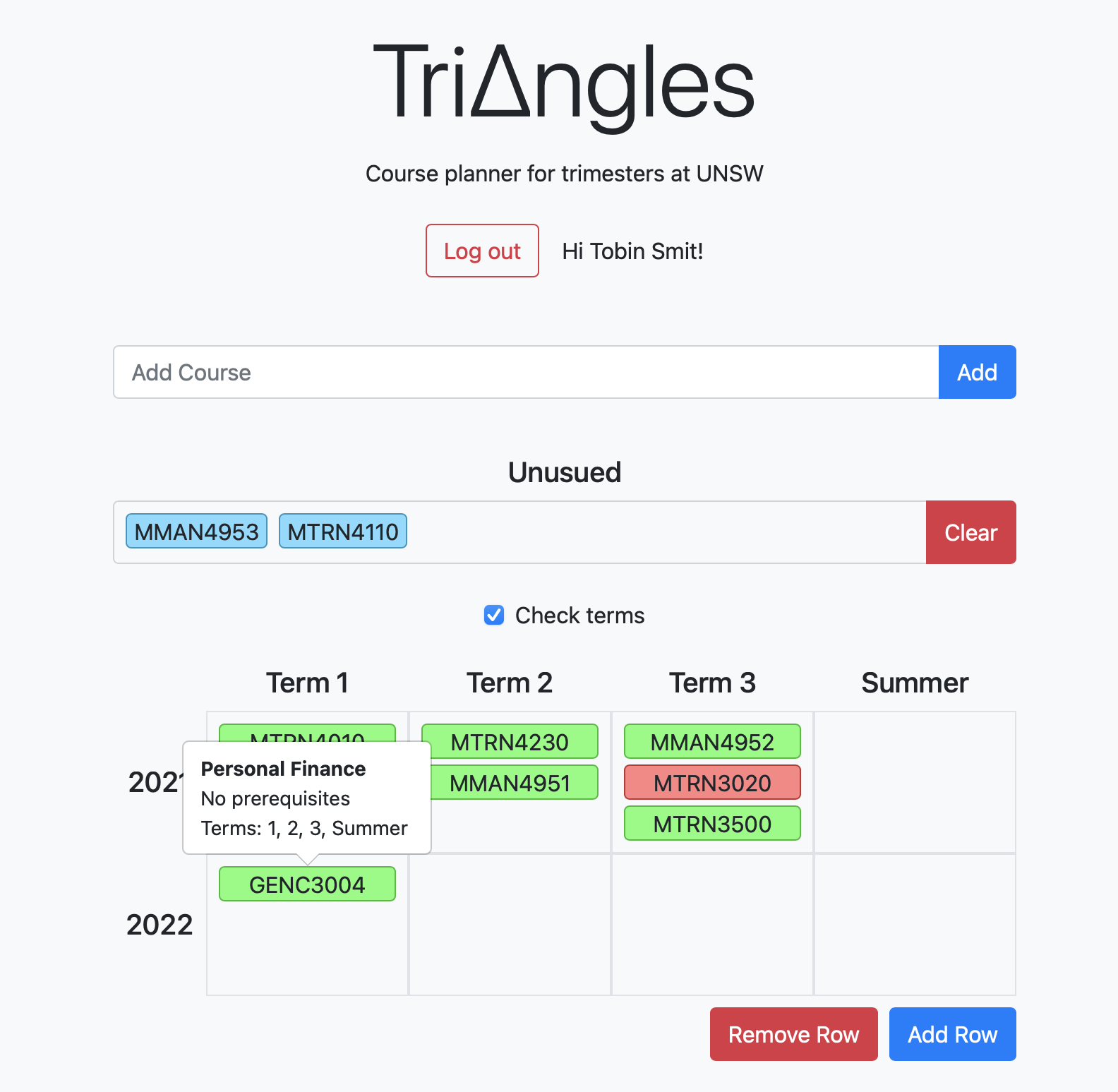Select the MTRN4110 unused course chip
Viewport: 1118px width, 1092px height.
click(x=343, y=531)
